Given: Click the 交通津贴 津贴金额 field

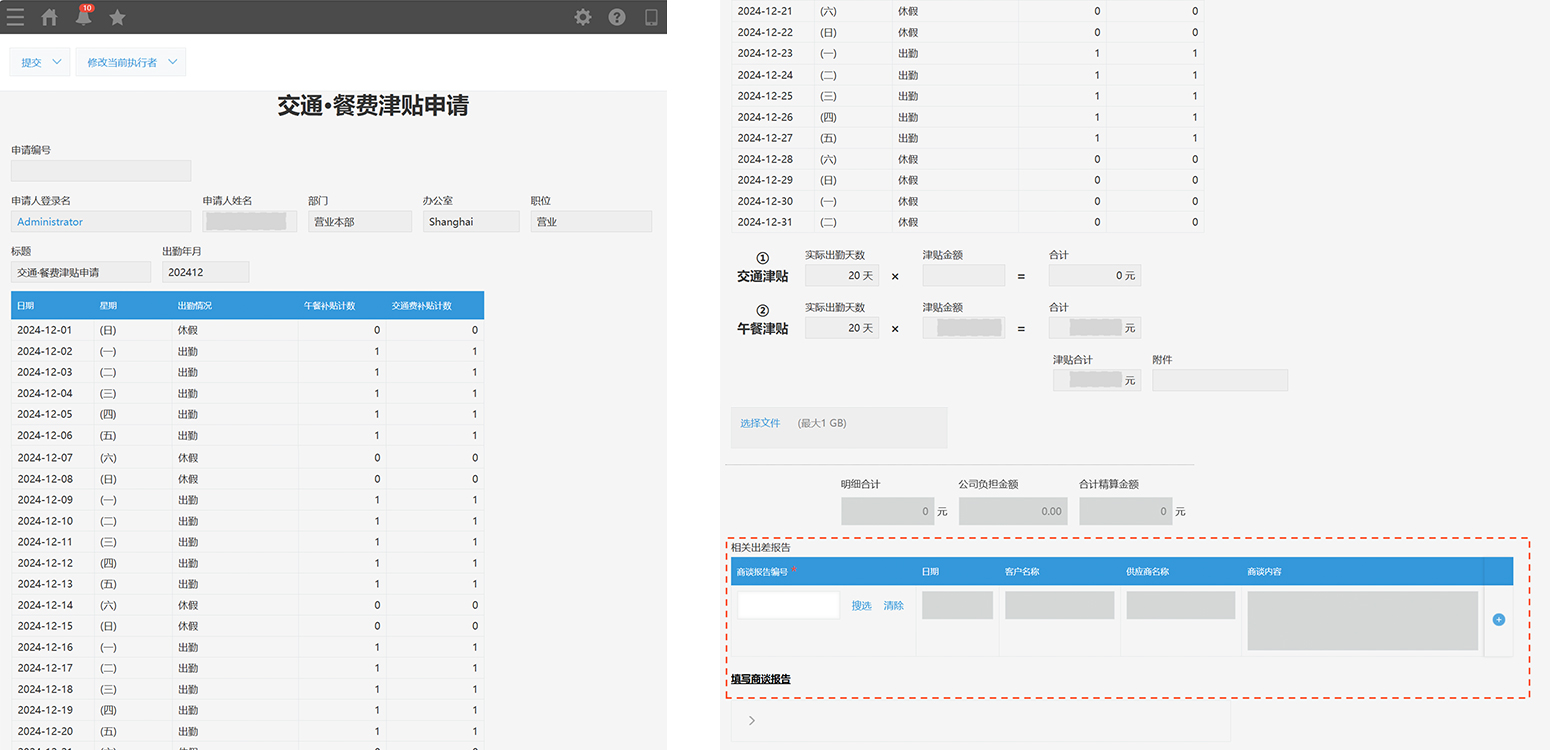Looking at the screenshot, I should tap(963, 276).
